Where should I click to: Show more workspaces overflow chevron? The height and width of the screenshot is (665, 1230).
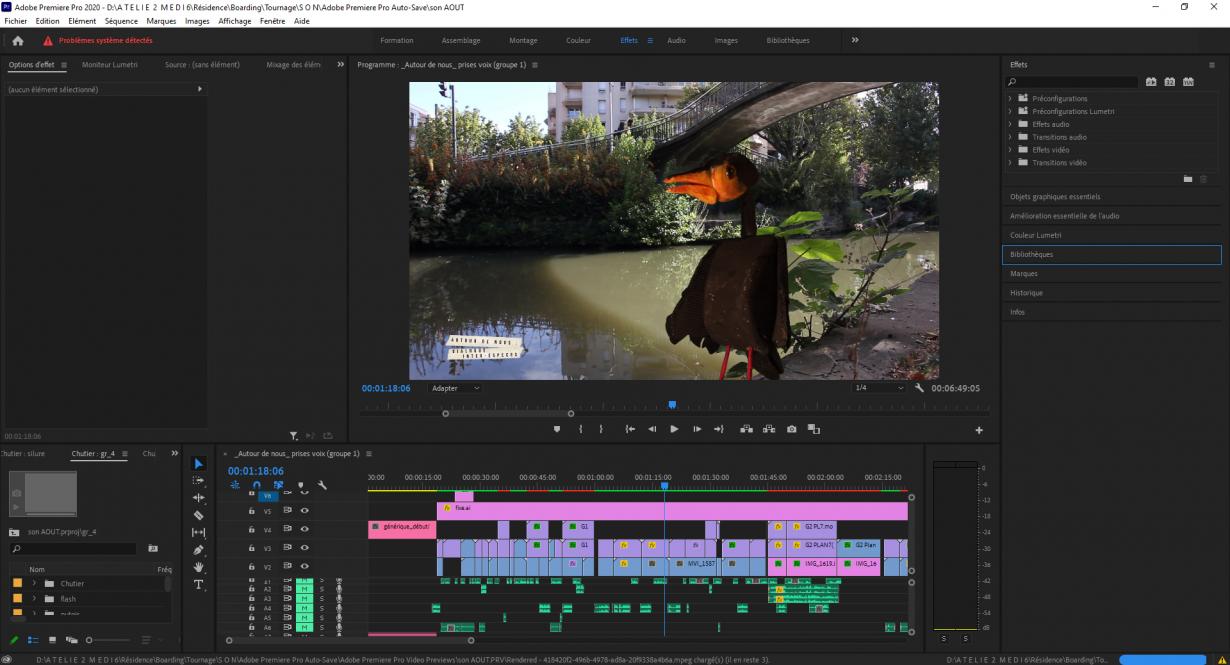point(855,40)
